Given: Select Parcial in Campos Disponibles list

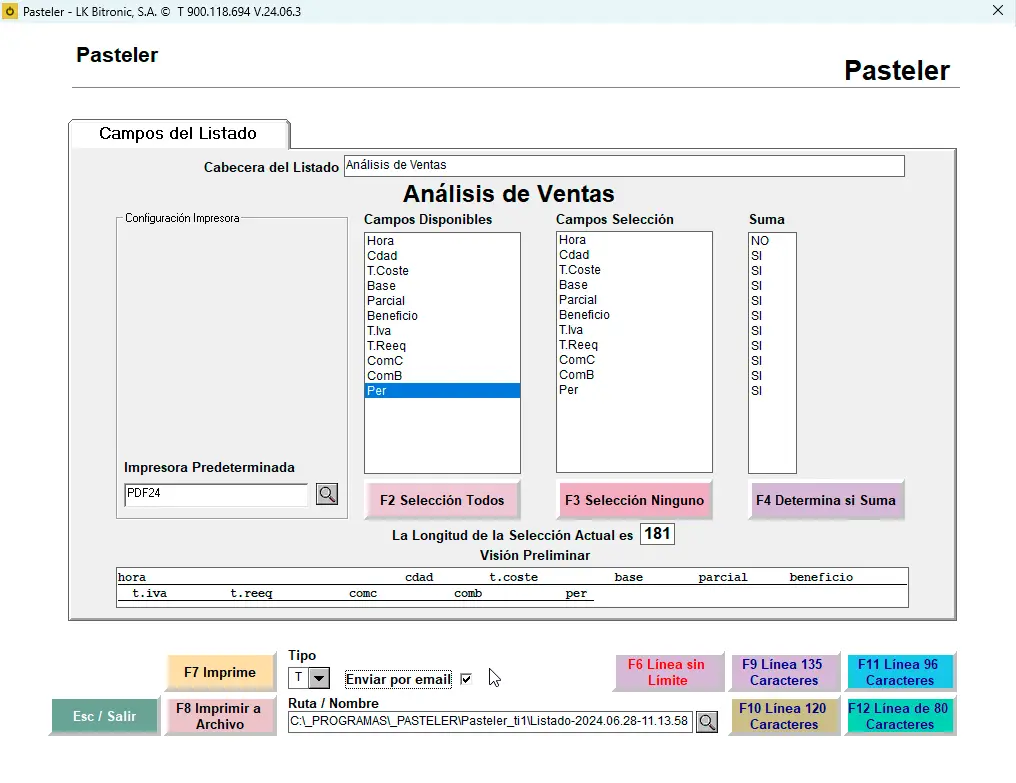Looking at the screenshot, I should point(442,300).
